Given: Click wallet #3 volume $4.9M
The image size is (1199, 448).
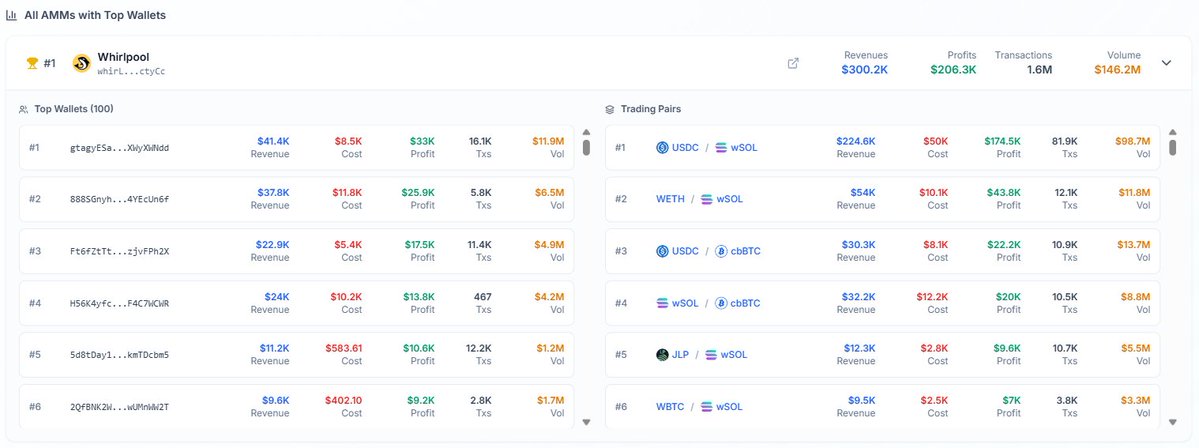Looking at the screenshot, I should 548,245.
